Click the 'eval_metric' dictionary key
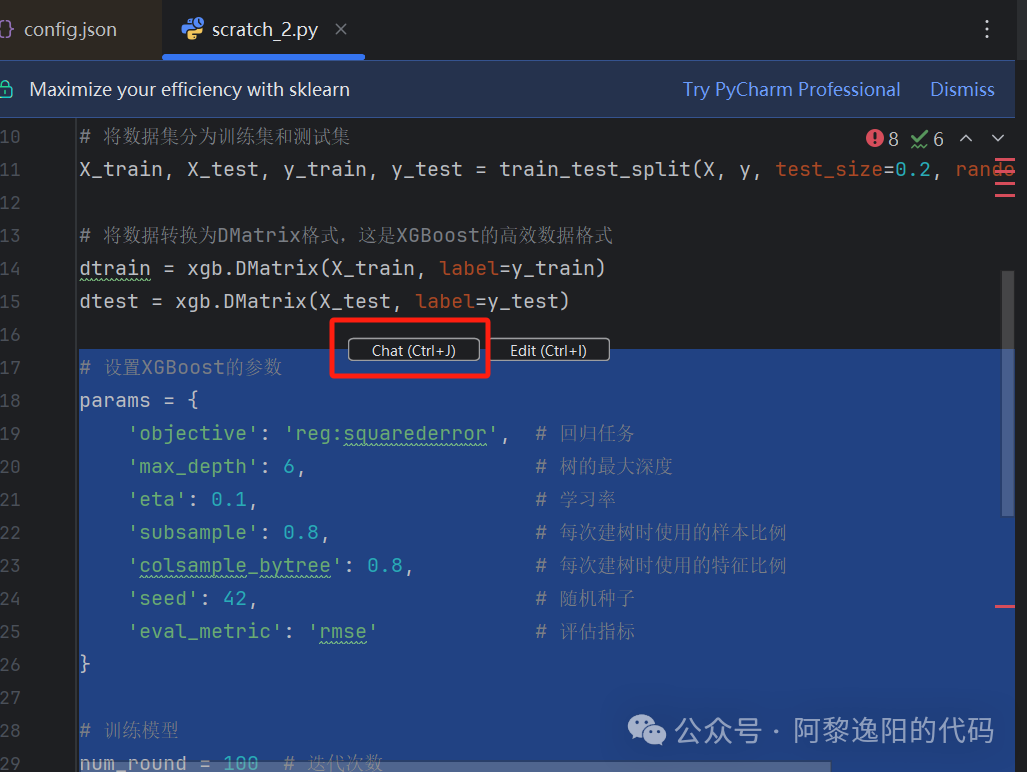The height and width of the screenshot is (772, 1027). (x=205, y=631)
